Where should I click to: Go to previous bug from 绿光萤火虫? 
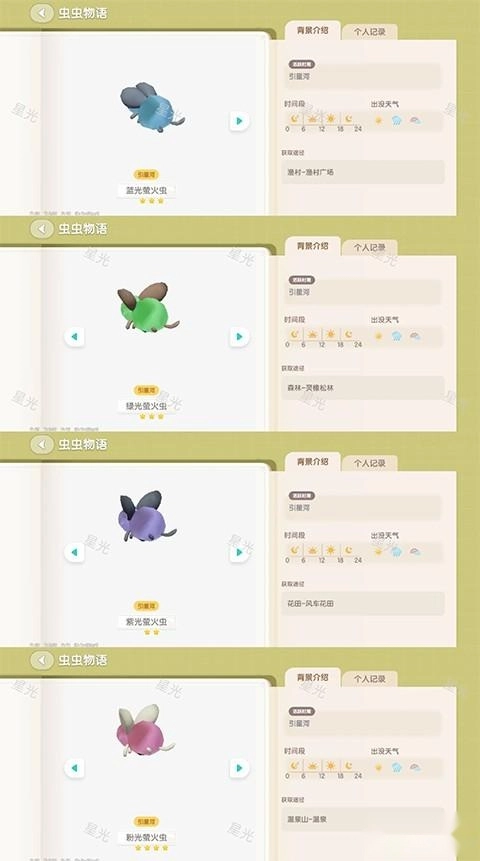[x=74, y=336]
